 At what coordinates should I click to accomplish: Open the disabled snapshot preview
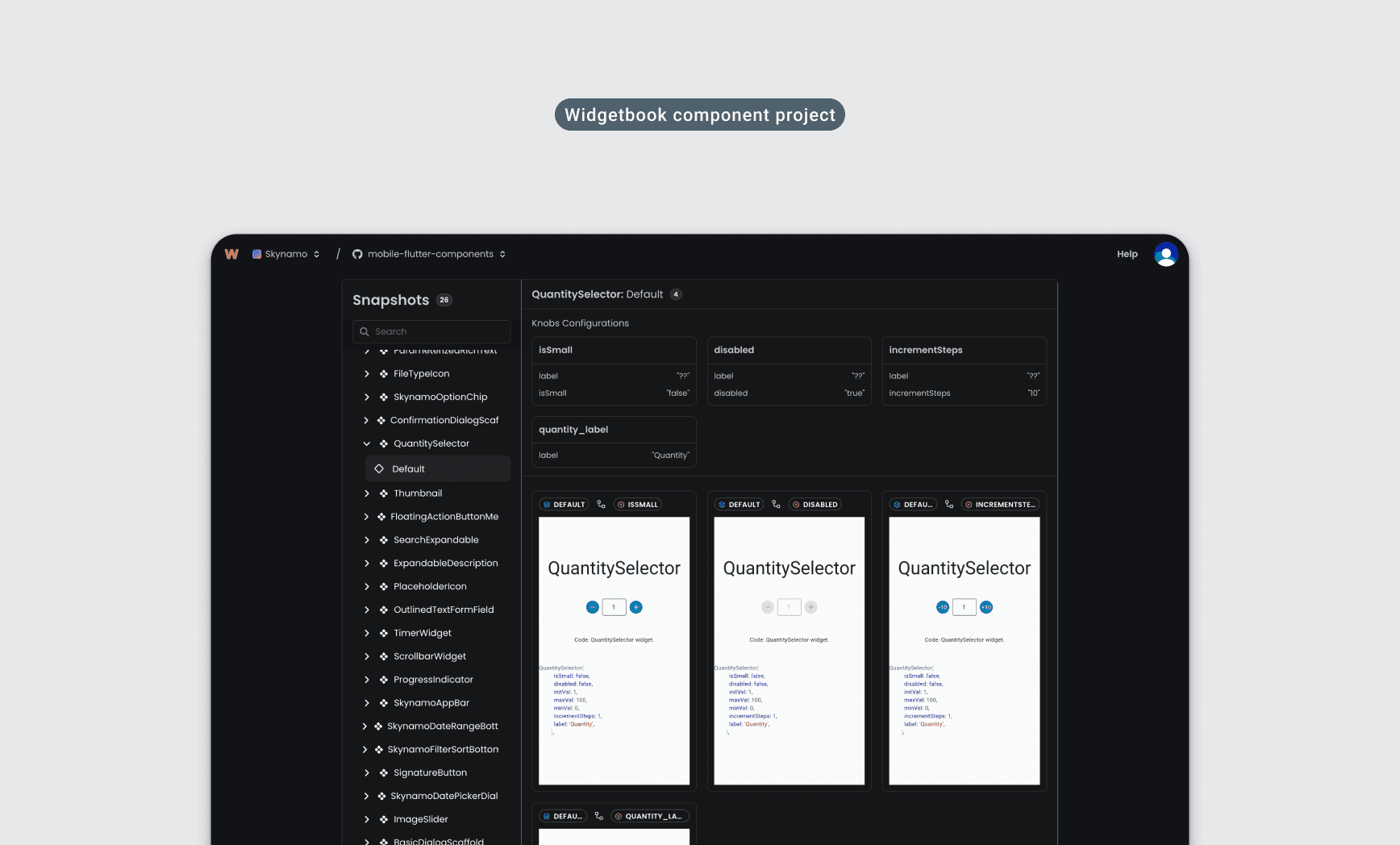click(x=789, y=651)
